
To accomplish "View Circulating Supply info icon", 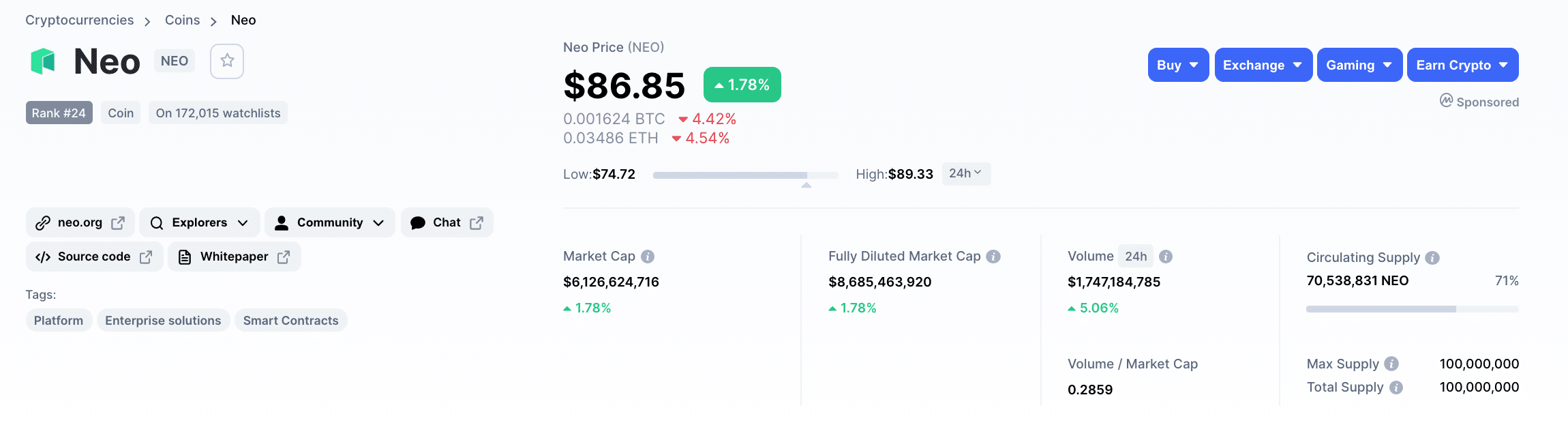I will tap(1432, 258).
